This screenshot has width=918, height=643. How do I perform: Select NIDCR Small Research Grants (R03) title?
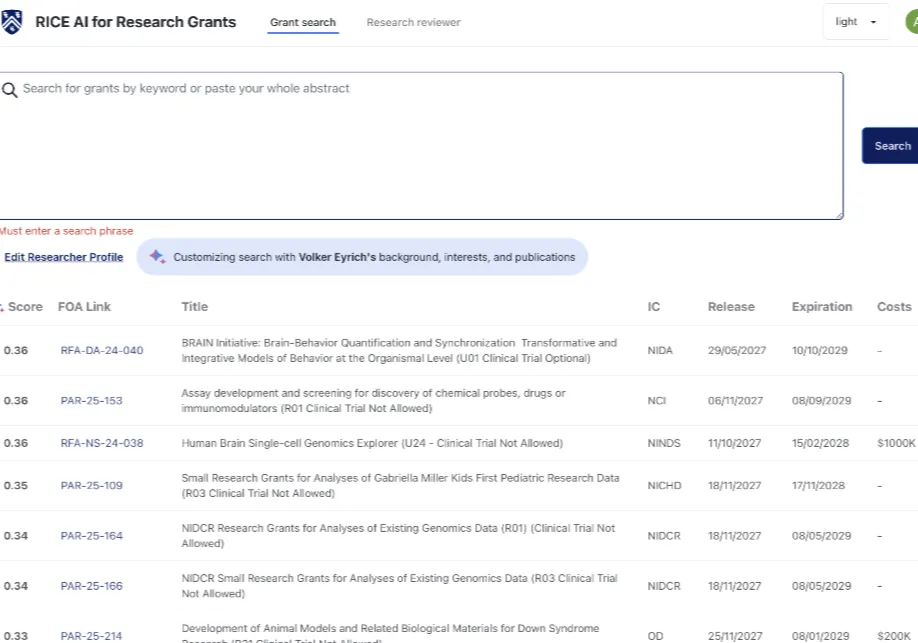click(399, 586)
